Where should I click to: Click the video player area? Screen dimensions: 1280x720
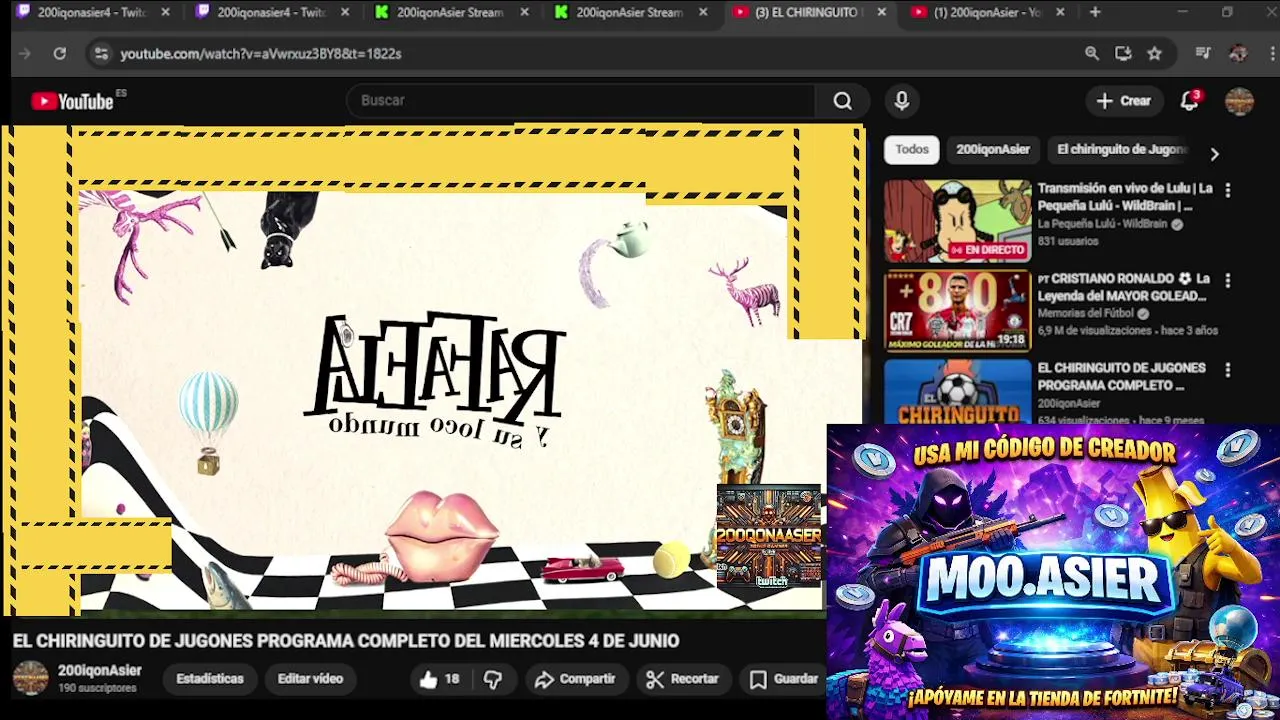coord(432,370)
